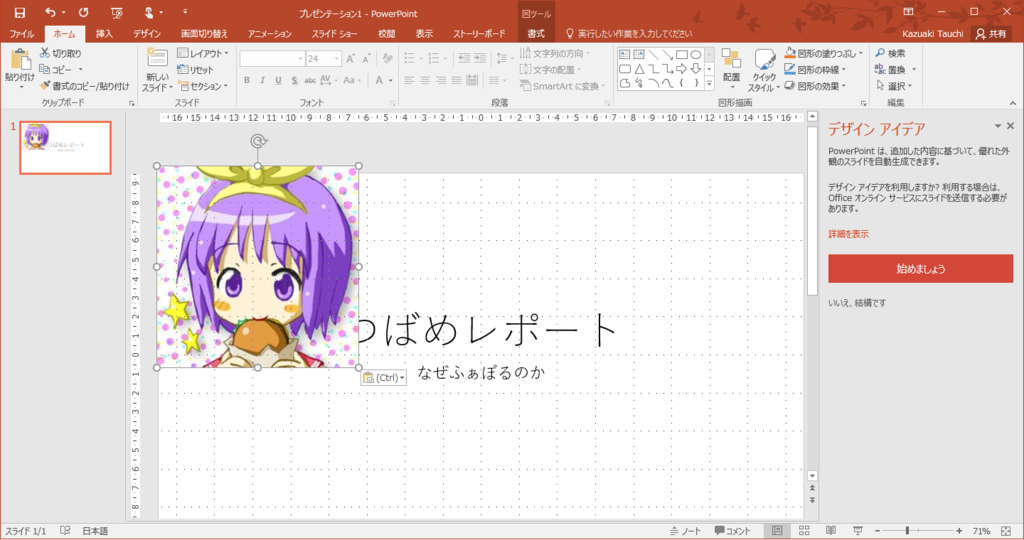
Task: Select the text box shape in gallery
Action: click(625, 55)
